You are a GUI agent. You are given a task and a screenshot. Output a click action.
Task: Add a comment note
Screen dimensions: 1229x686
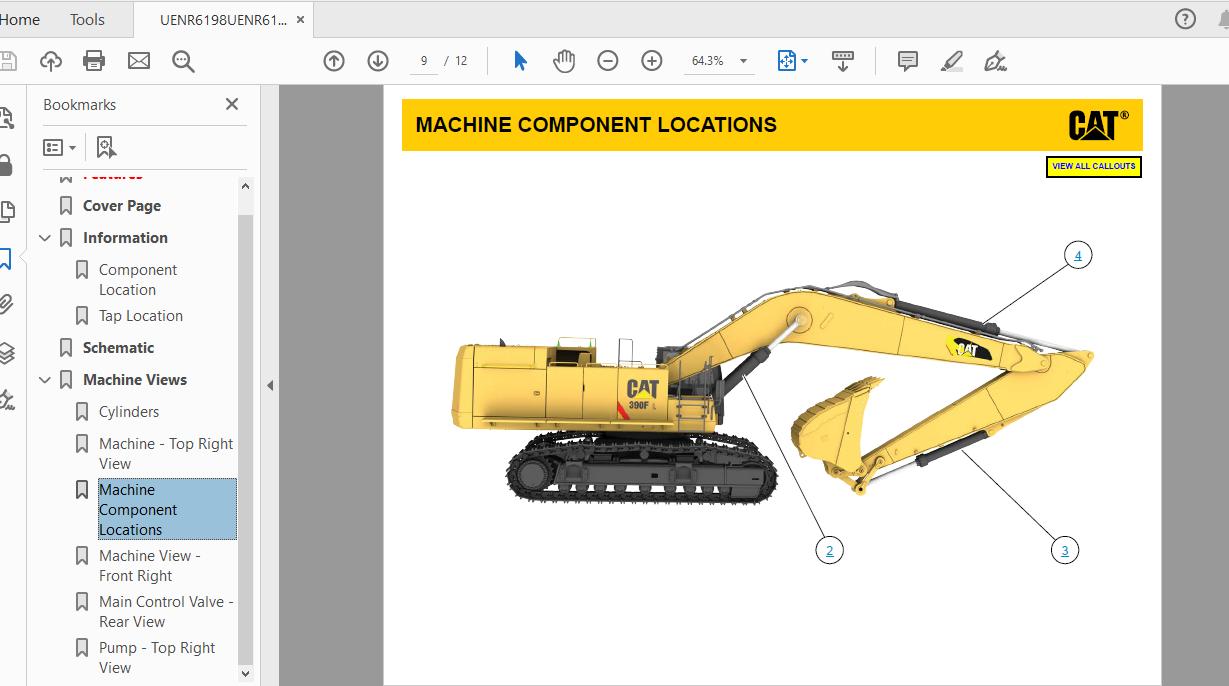click(908, 61)
